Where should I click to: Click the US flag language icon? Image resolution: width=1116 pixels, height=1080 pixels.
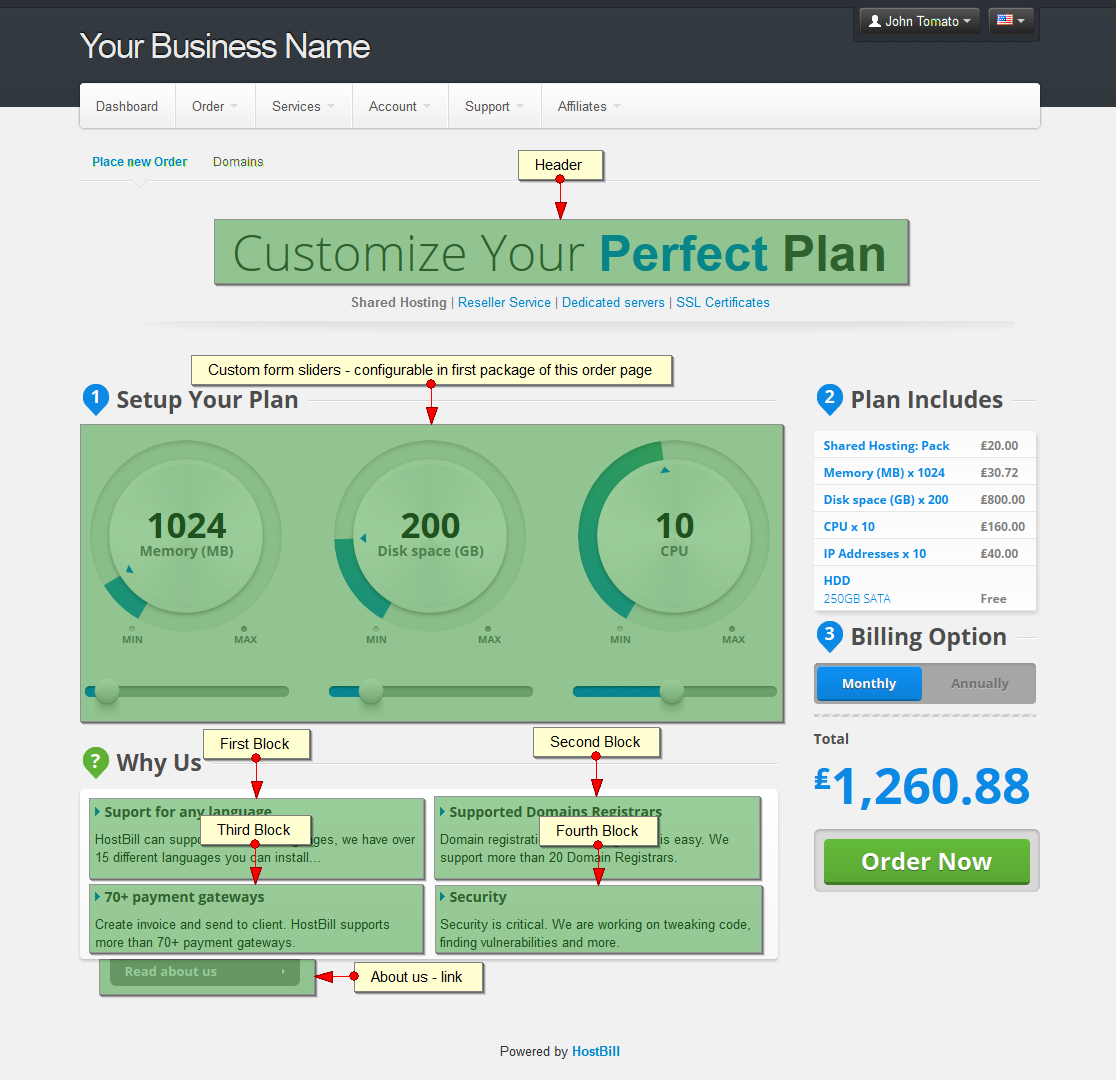coord(1004,20)
